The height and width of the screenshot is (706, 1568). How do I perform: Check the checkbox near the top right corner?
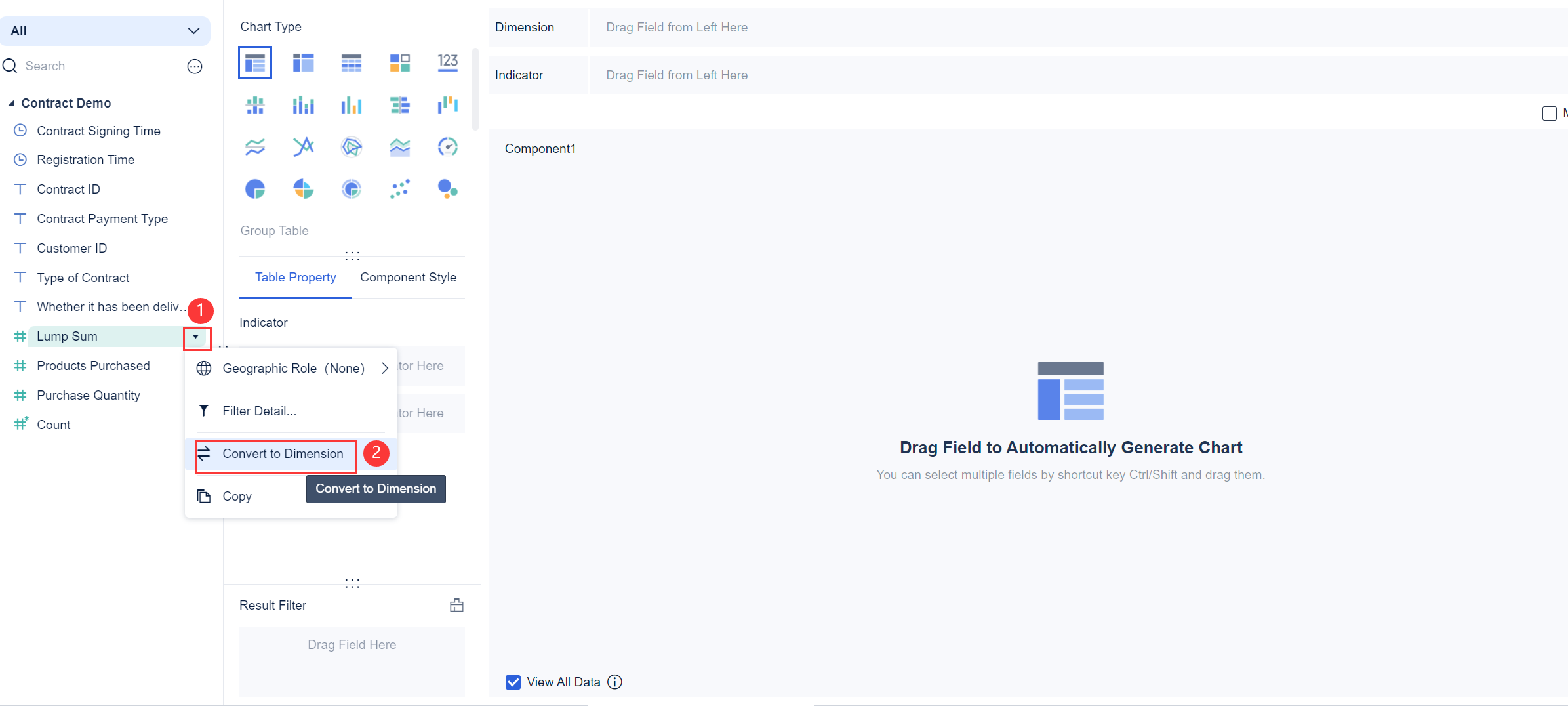click(x=1550, y=113)
